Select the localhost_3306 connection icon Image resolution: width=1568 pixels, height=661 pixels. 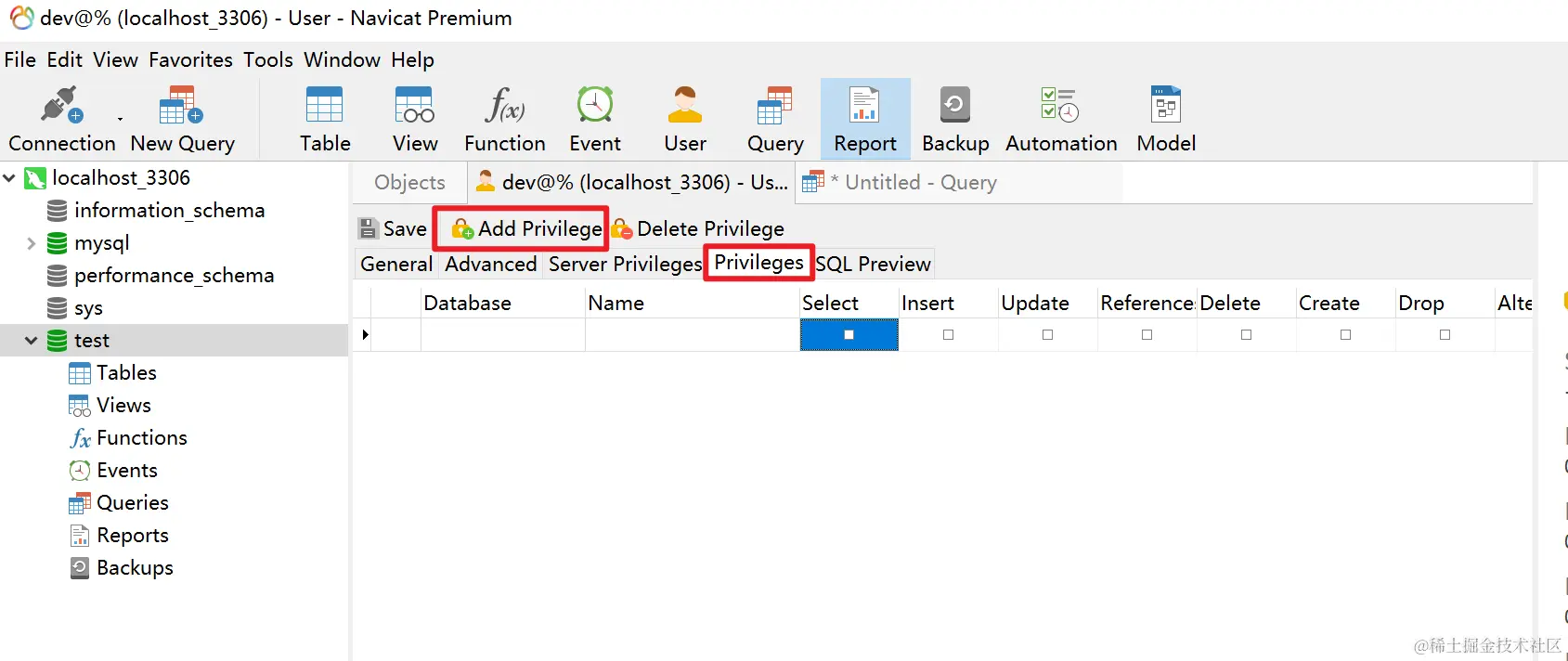pos(35,177)
